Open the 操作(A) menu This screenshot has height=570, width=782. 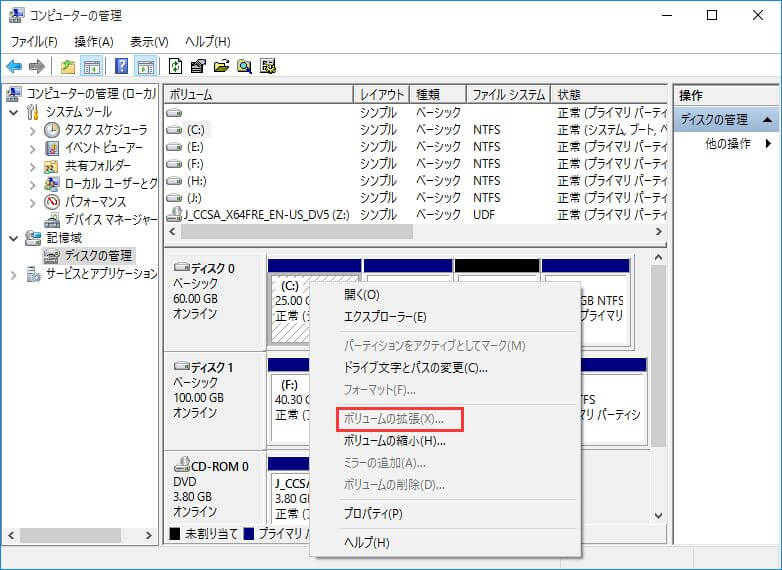(93, 41)
